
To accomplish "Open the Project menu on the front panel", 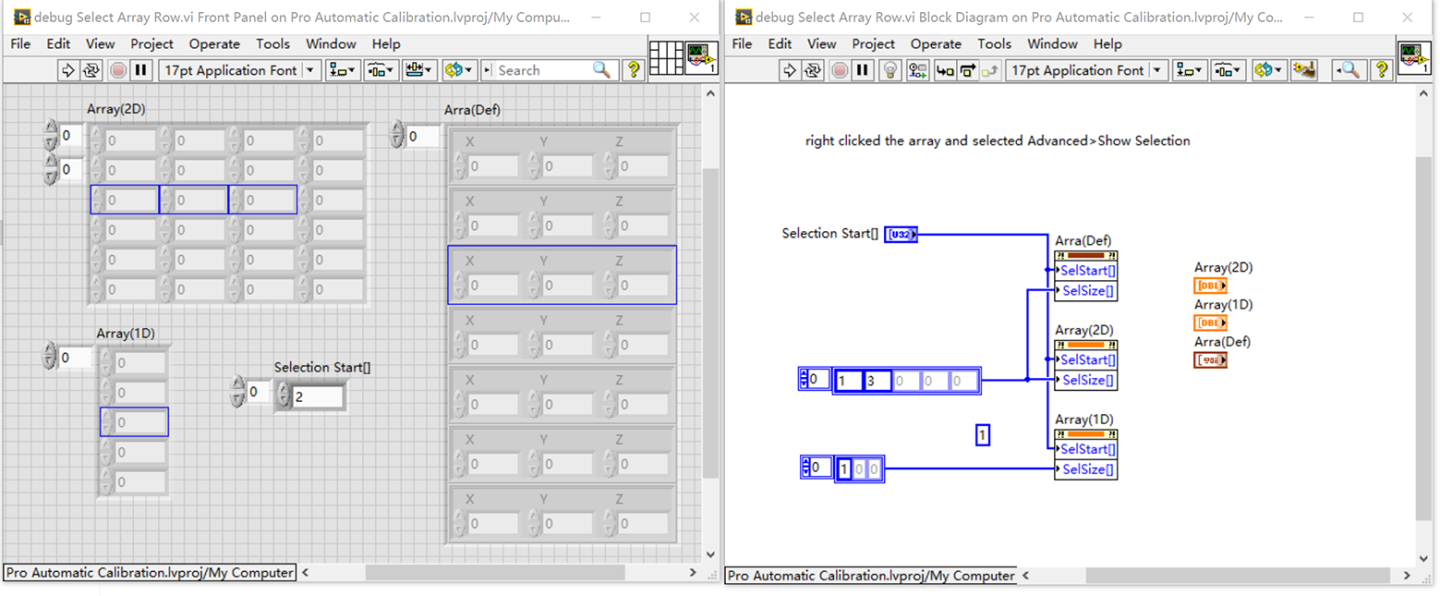I will click(x=151, y=44).
